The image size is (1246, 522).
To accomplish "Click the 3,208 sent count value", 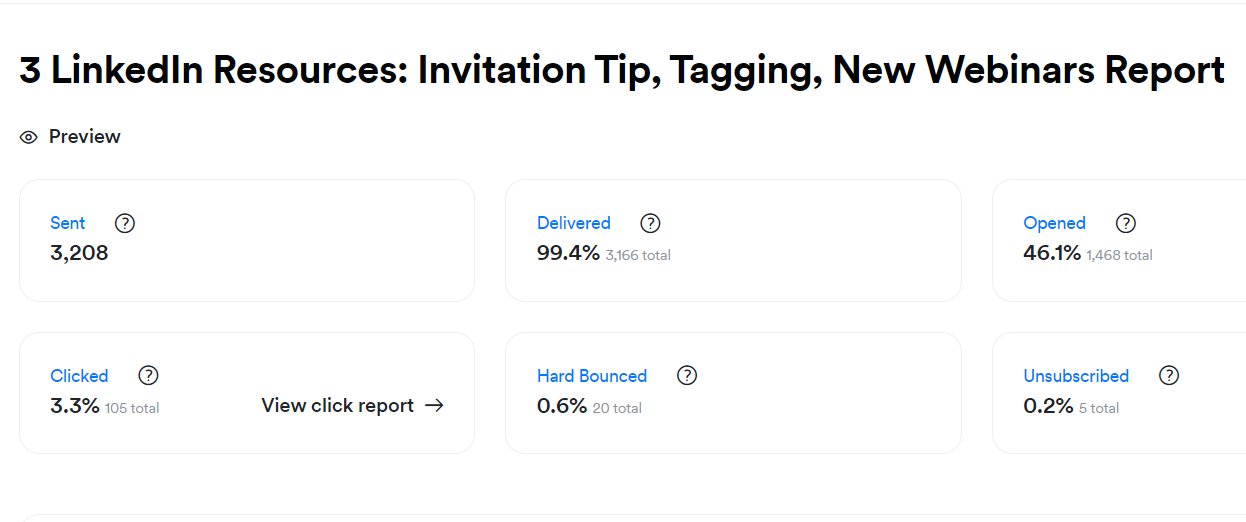I will pos(79,254).
